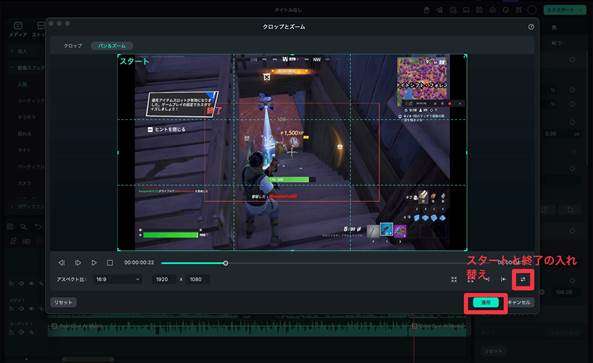Step forward one frame in preview
This screenshot has height=363, width=593.
point(78,262)
